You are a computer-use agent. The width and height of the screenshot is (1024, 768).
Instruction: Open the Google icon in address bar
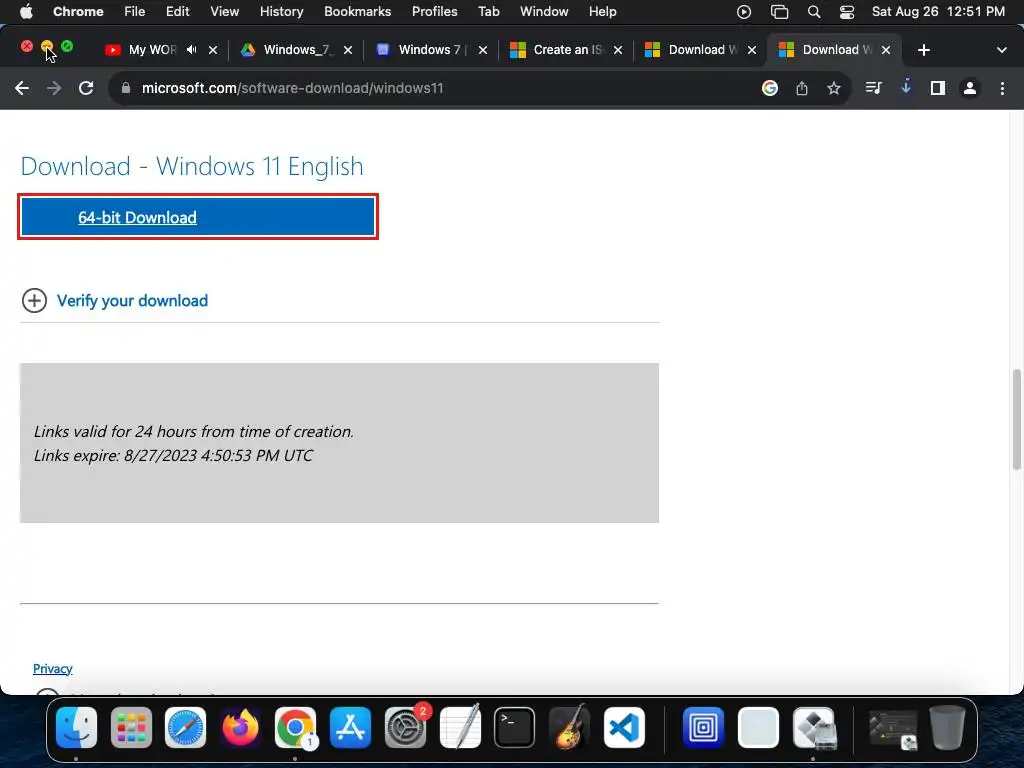click(770, 88)
